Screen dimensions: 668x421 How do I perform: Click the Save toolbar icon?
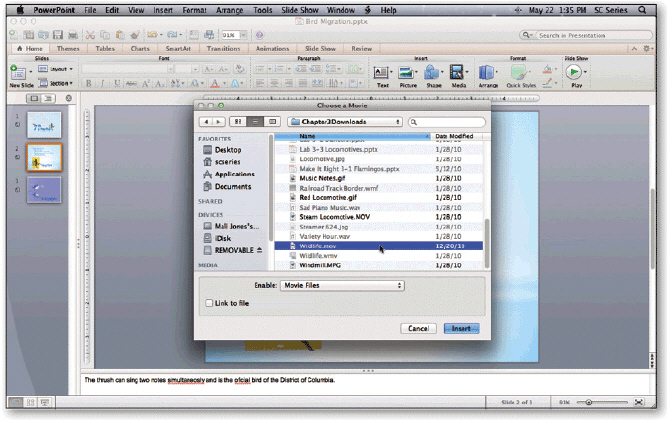point(58,35)
